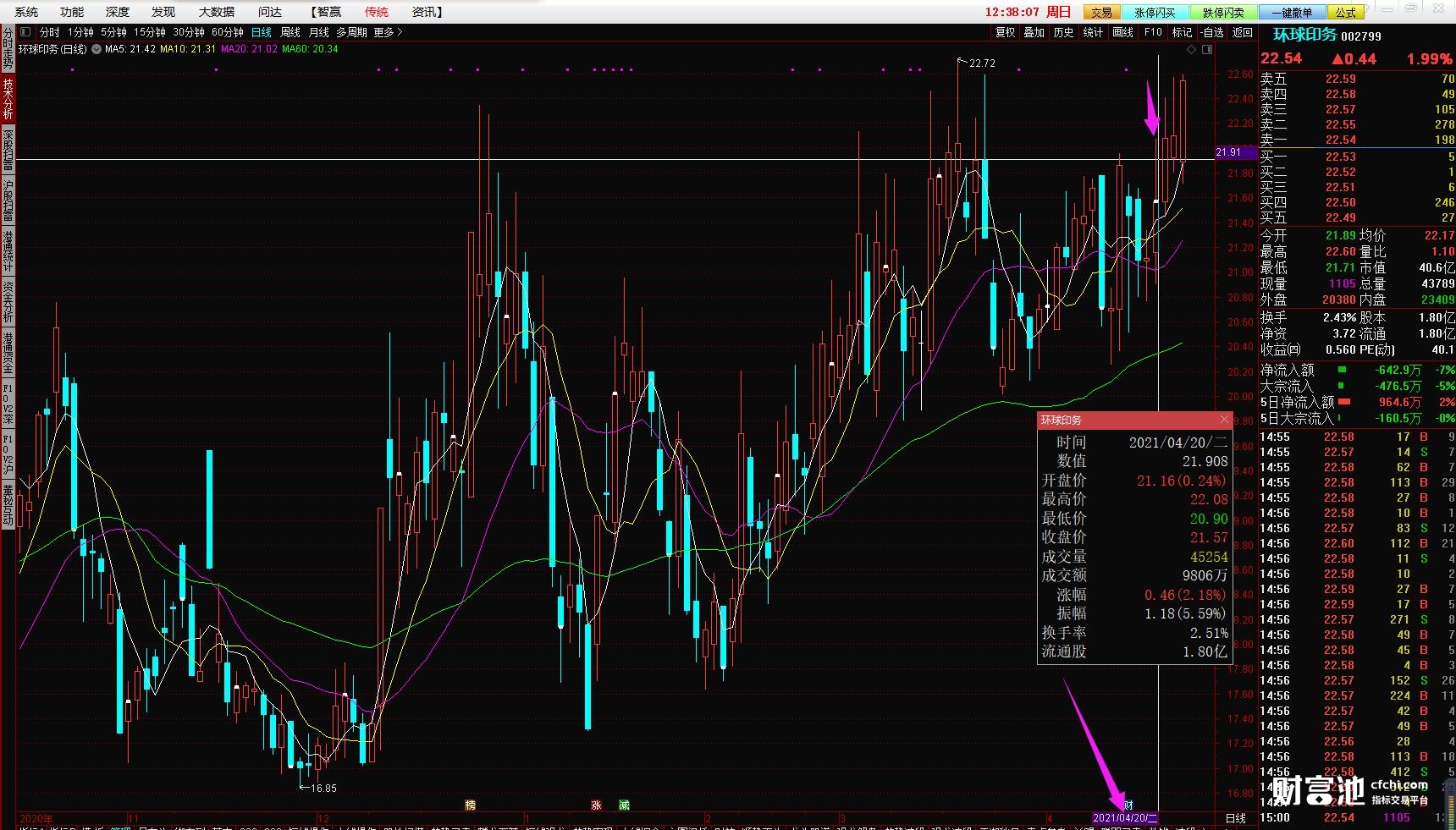Open the 系统 menu

tap(26, 12)
